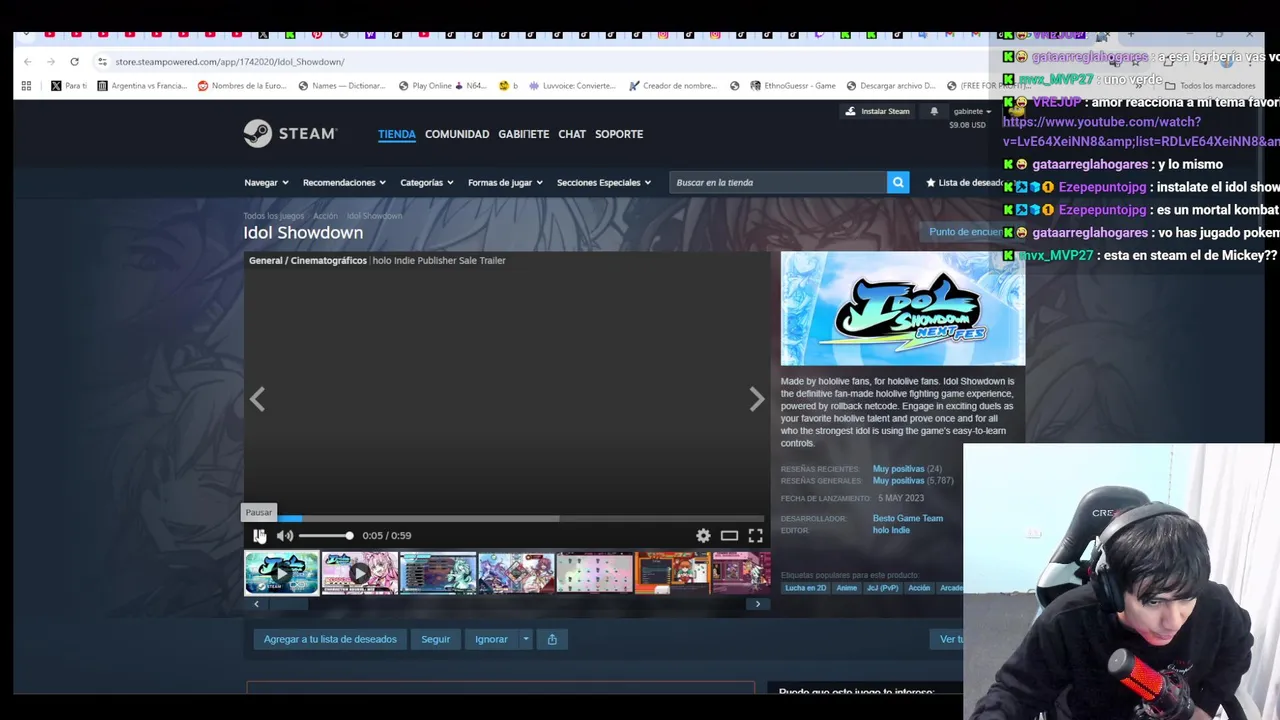Click the Seguir button
The height and width of the screenshot is (720, 1280).
[x=435, y=639]
